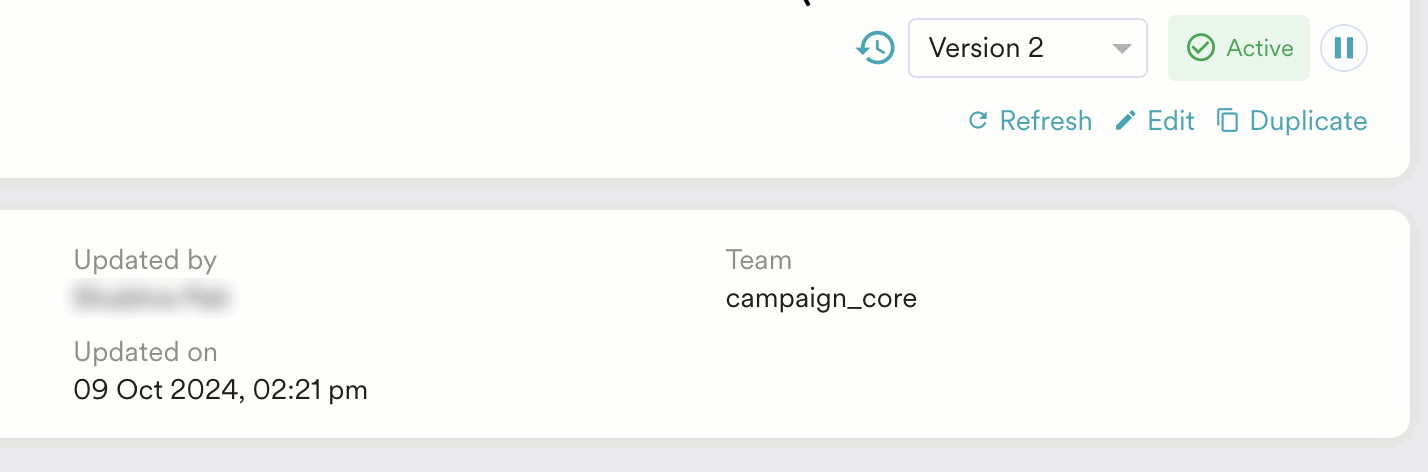Viewport: 1428px width, 472px height.
Task: Click the Updated by label
Action: [145, 260]
